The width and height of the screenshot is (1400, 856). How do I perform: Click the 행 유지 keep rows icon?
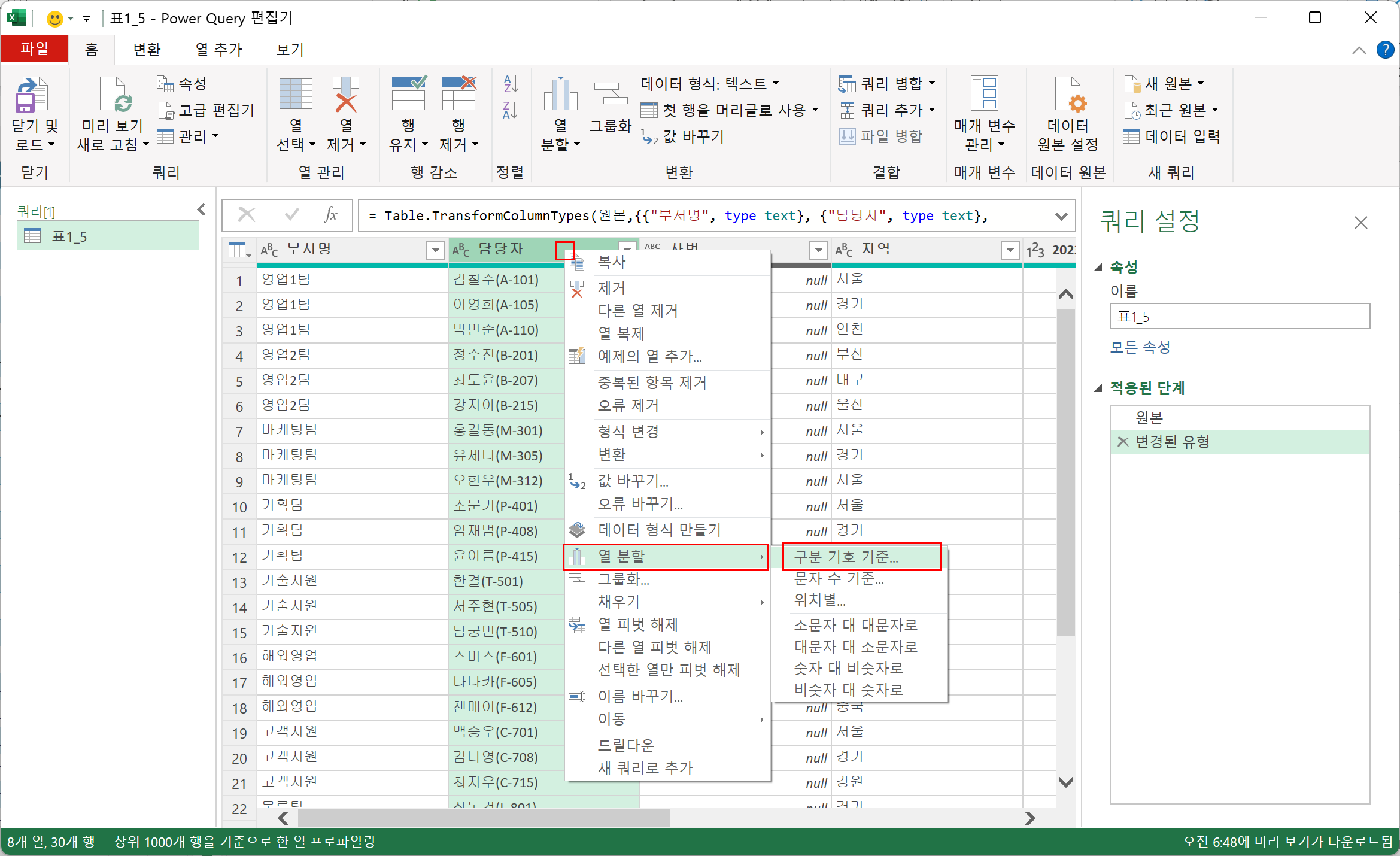click(x=408, y=93)
